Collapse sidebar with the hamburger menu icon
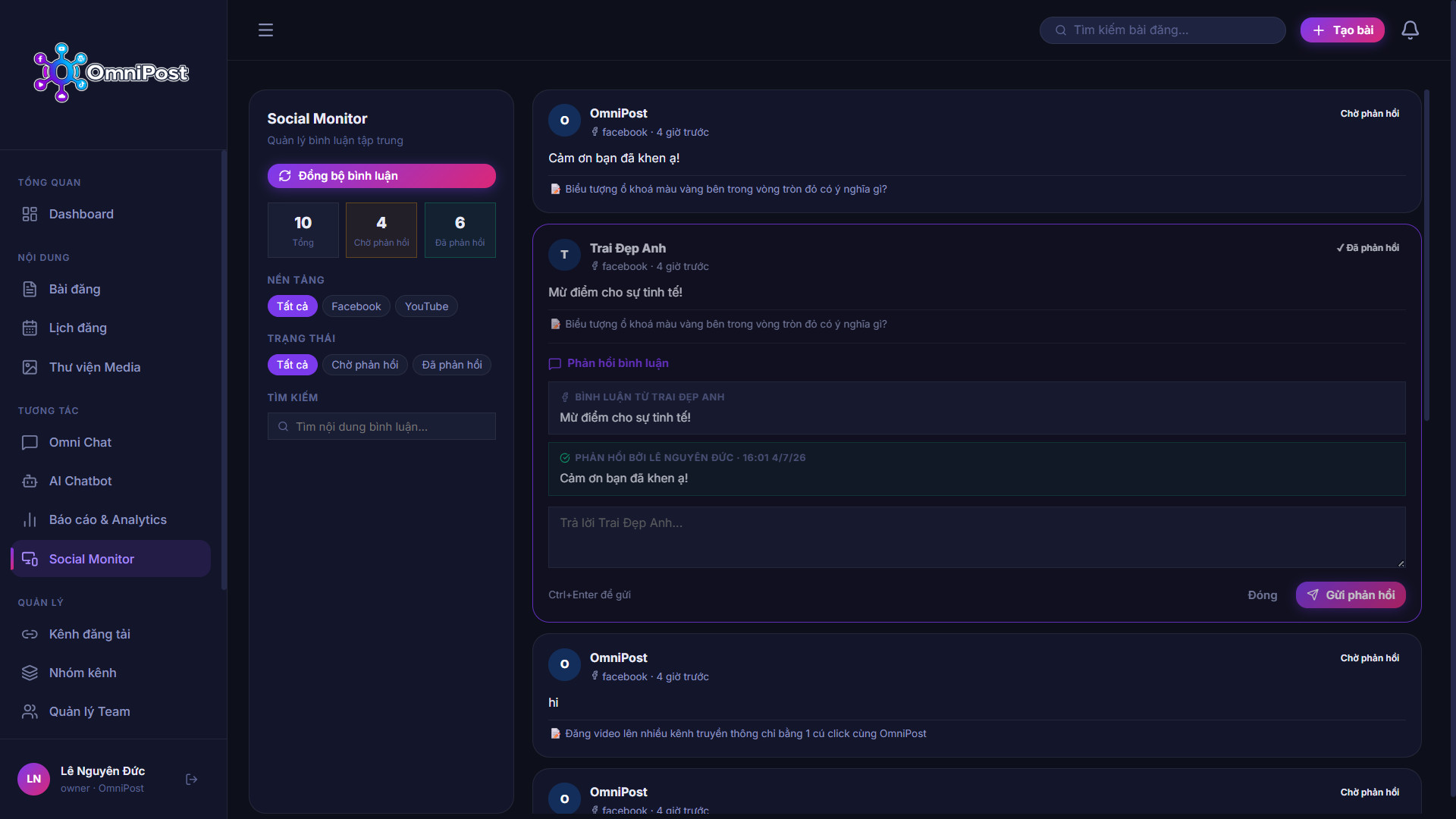 pos(265,30)
